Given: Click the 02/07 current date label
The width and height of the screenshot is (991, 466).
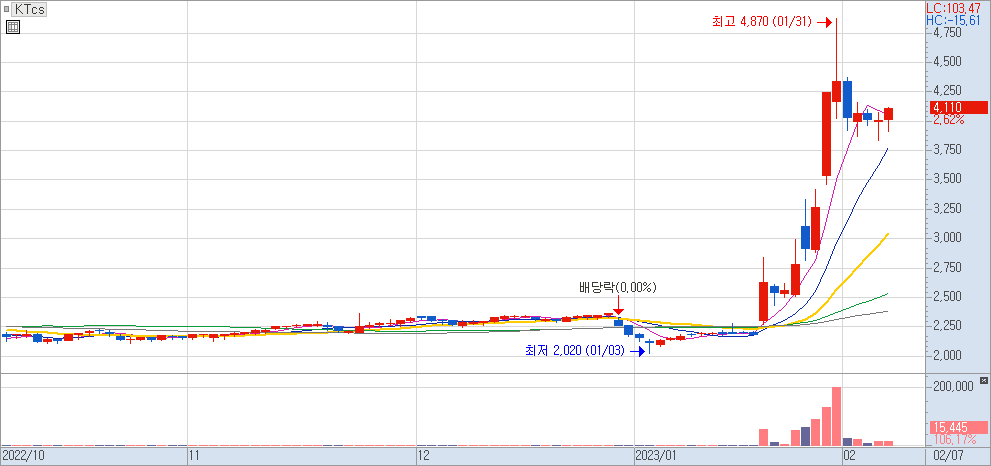Looking at the screenshot, I should coord(949,455).
